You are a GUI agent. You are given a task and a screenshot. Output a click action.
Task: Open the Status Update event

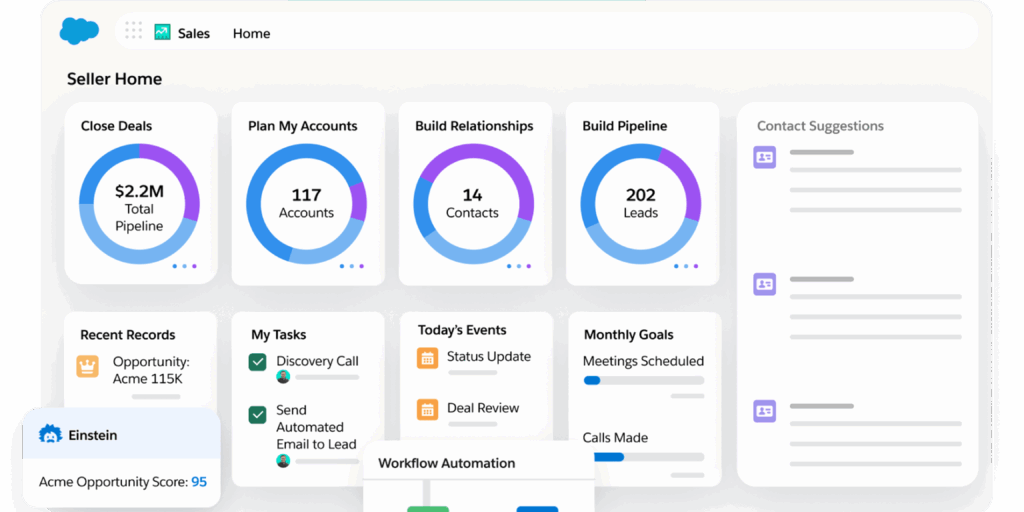click(x=488, y=357)
